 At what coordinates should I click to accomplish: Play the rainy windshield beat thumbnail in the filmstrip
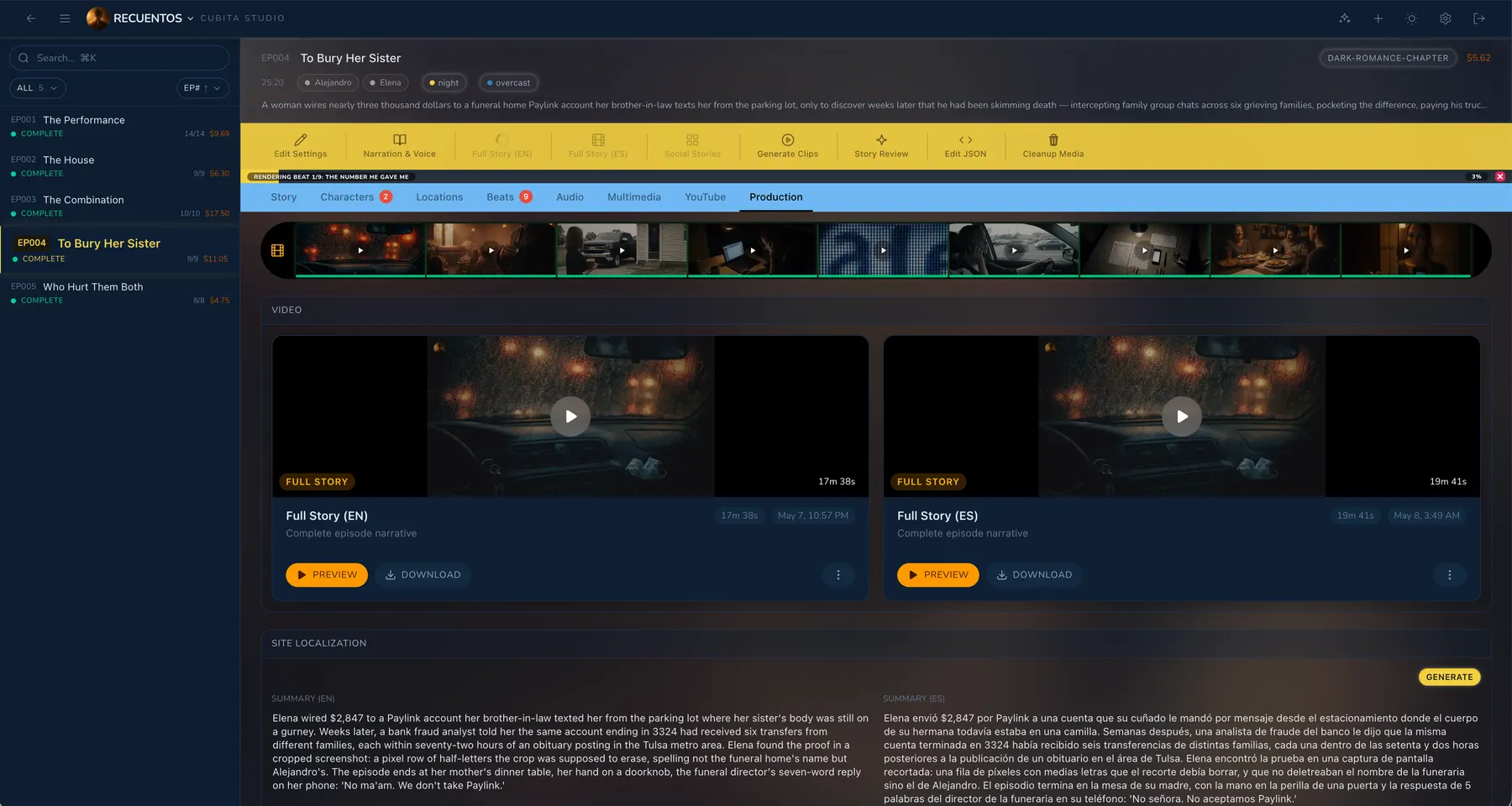click(360, 250)
